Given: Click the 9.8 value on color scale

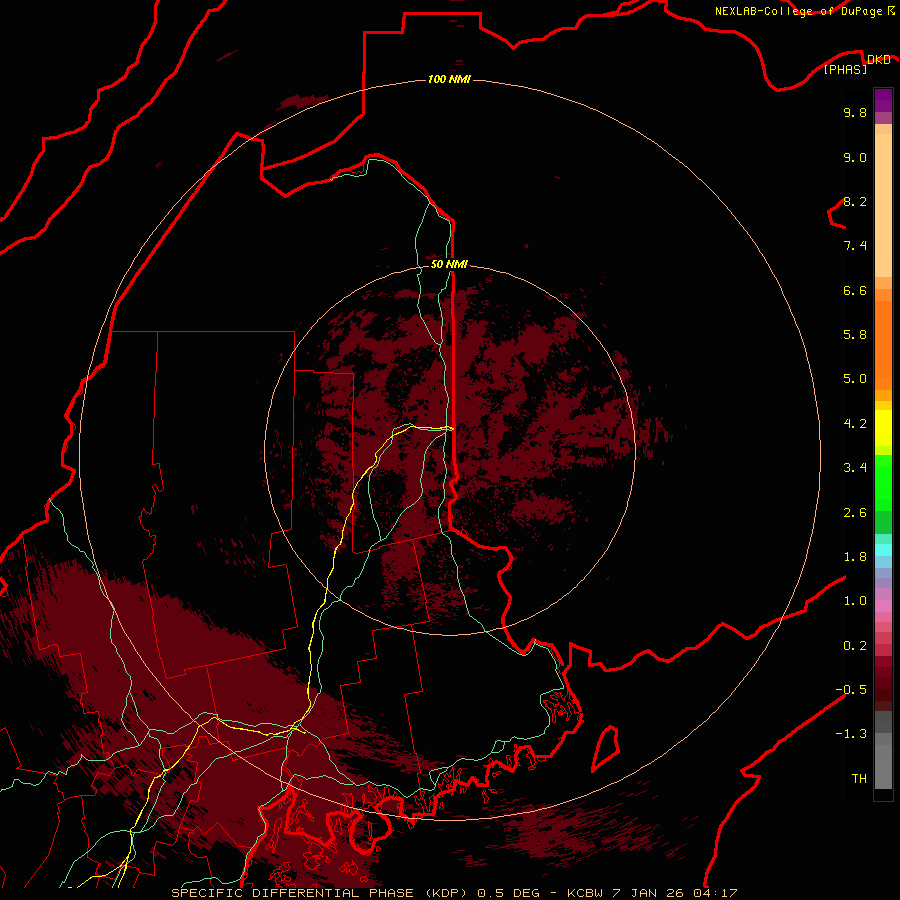Looking at the screenshot, I should pyautogui.click(x=855, y=112).
